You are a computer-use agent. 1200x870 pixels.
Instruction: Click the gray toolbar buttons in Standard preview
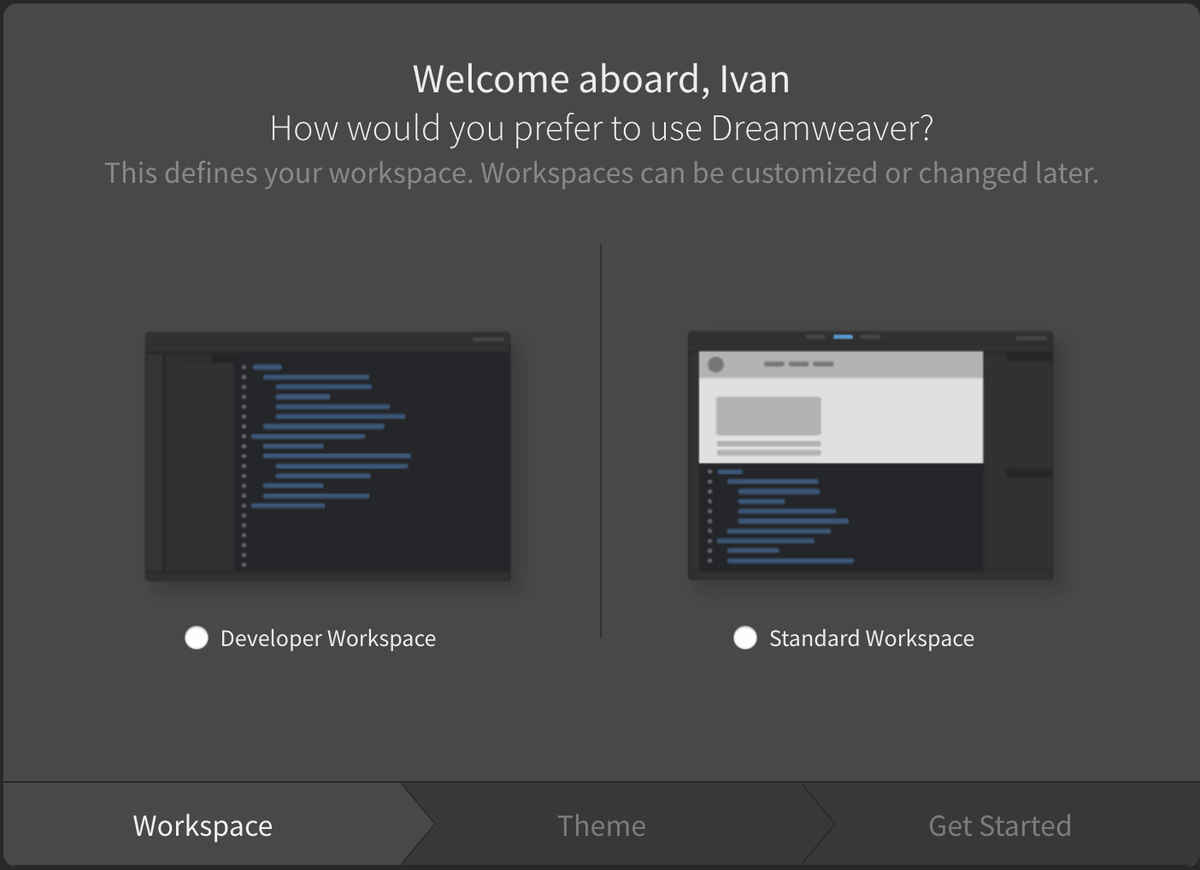(x=797, y=365)
